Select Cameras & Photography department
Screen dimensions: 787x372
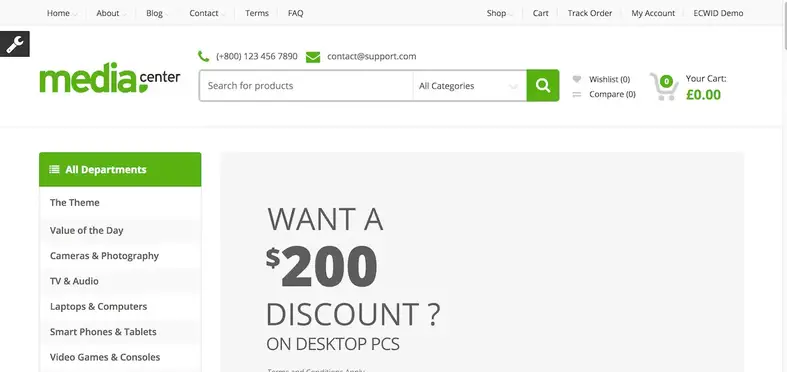pyautogui.click(x=104, y=256)
